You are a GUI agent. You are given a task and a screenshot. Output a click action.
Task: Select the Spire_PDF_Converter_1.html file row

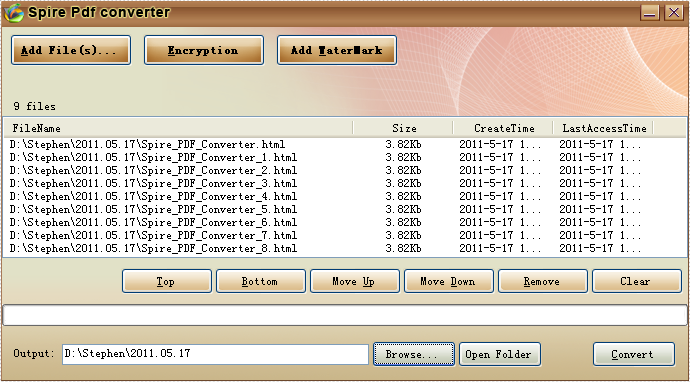(x=345, y=157)
